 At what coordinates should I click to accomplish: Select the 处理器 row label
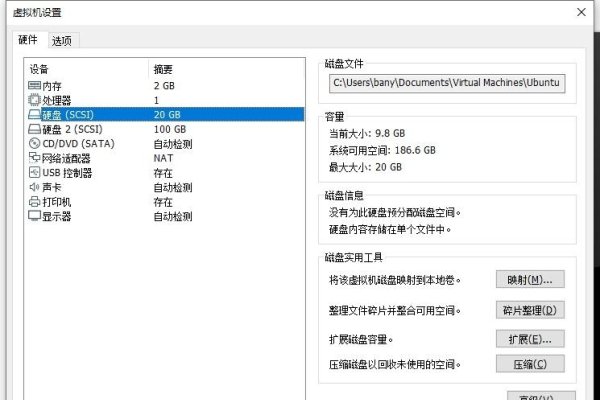(x=57, y=100)
